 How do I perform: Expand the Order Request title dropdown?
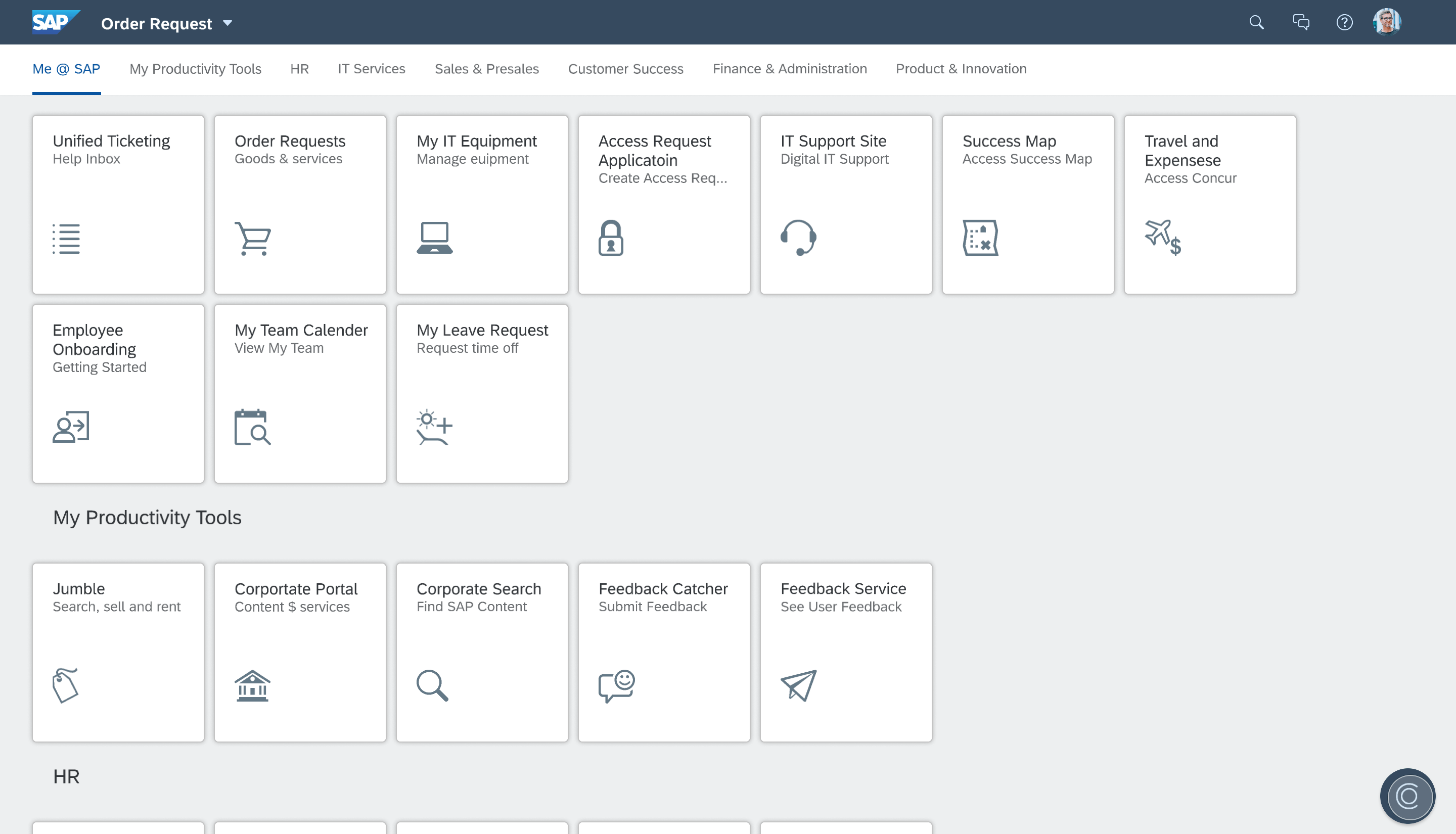pyautogui.click(x=227, y=23)
